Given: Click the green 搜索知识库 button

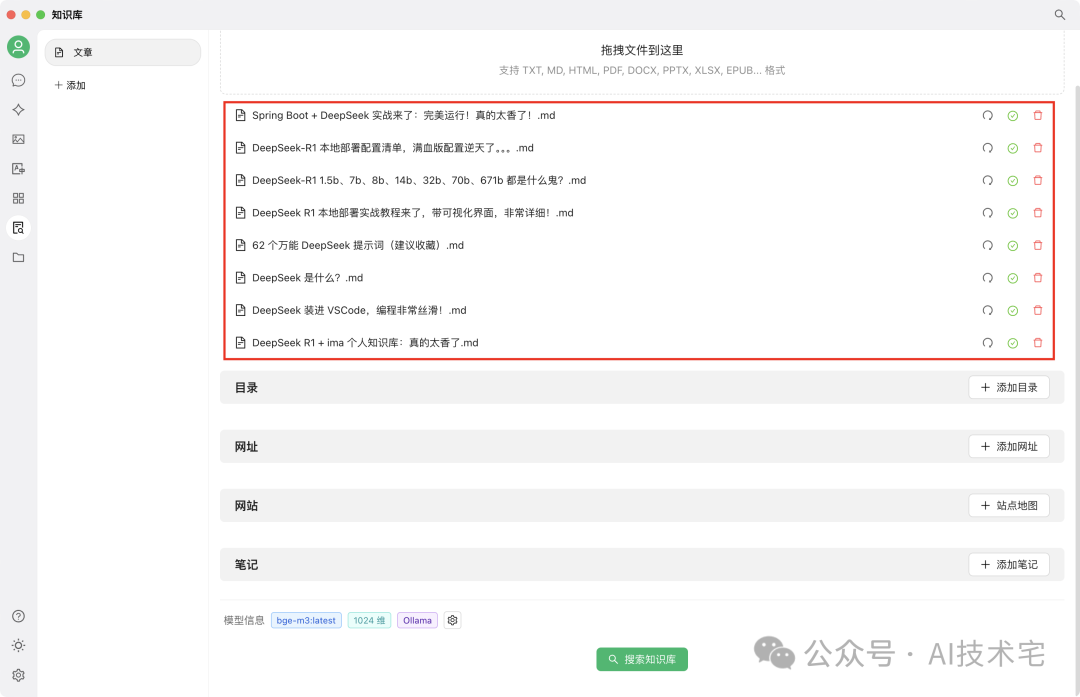Looking at the screenshot, I should (642, 659).
